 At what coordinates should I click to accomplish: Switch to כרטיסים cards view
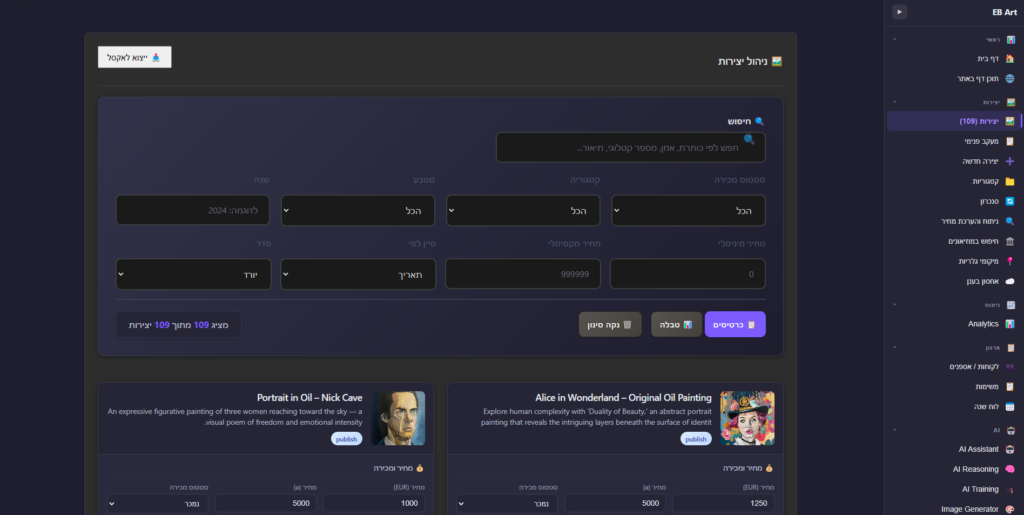click(735, 324)
